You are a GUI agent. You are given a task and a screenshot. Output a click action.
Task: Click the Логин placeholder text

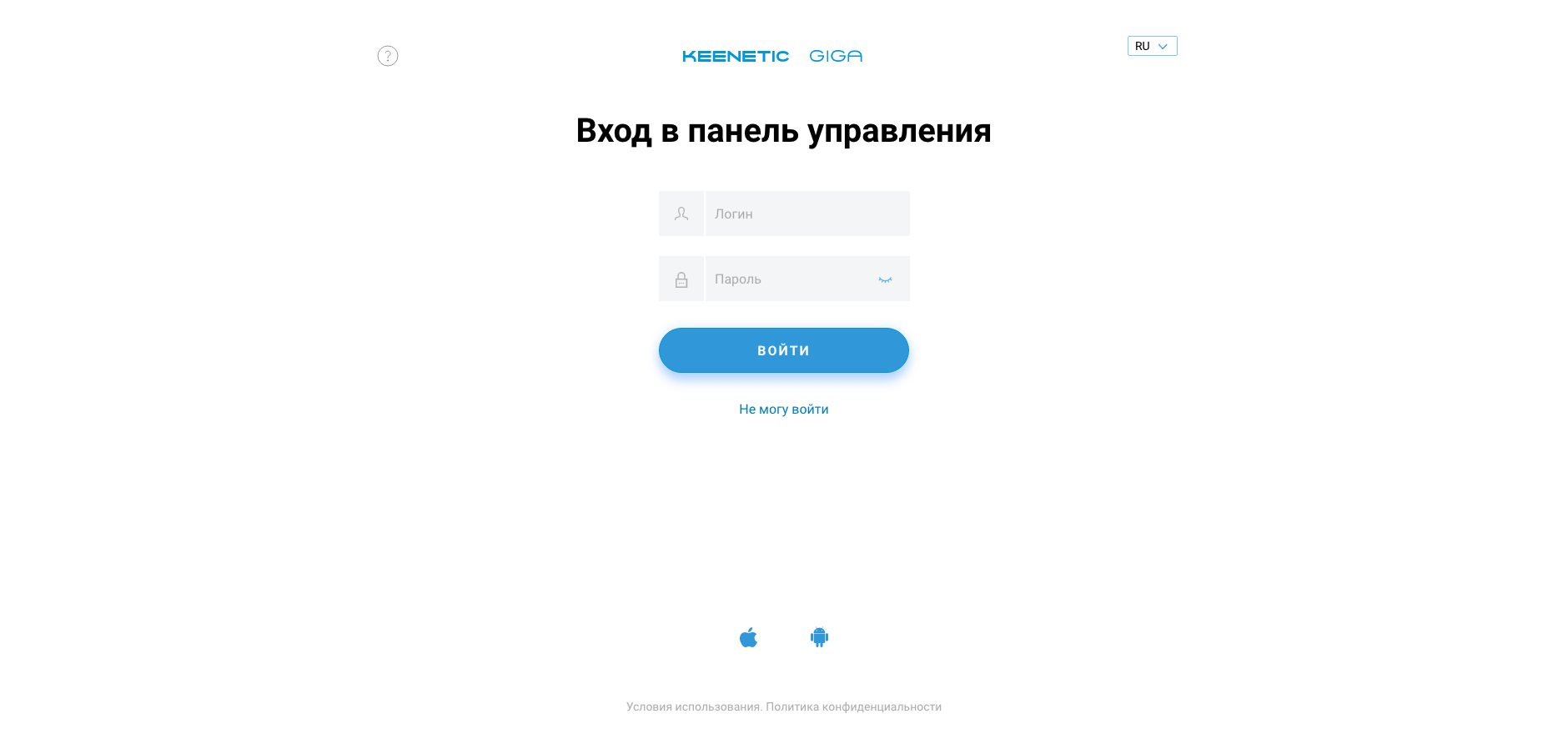coord(734,214)
